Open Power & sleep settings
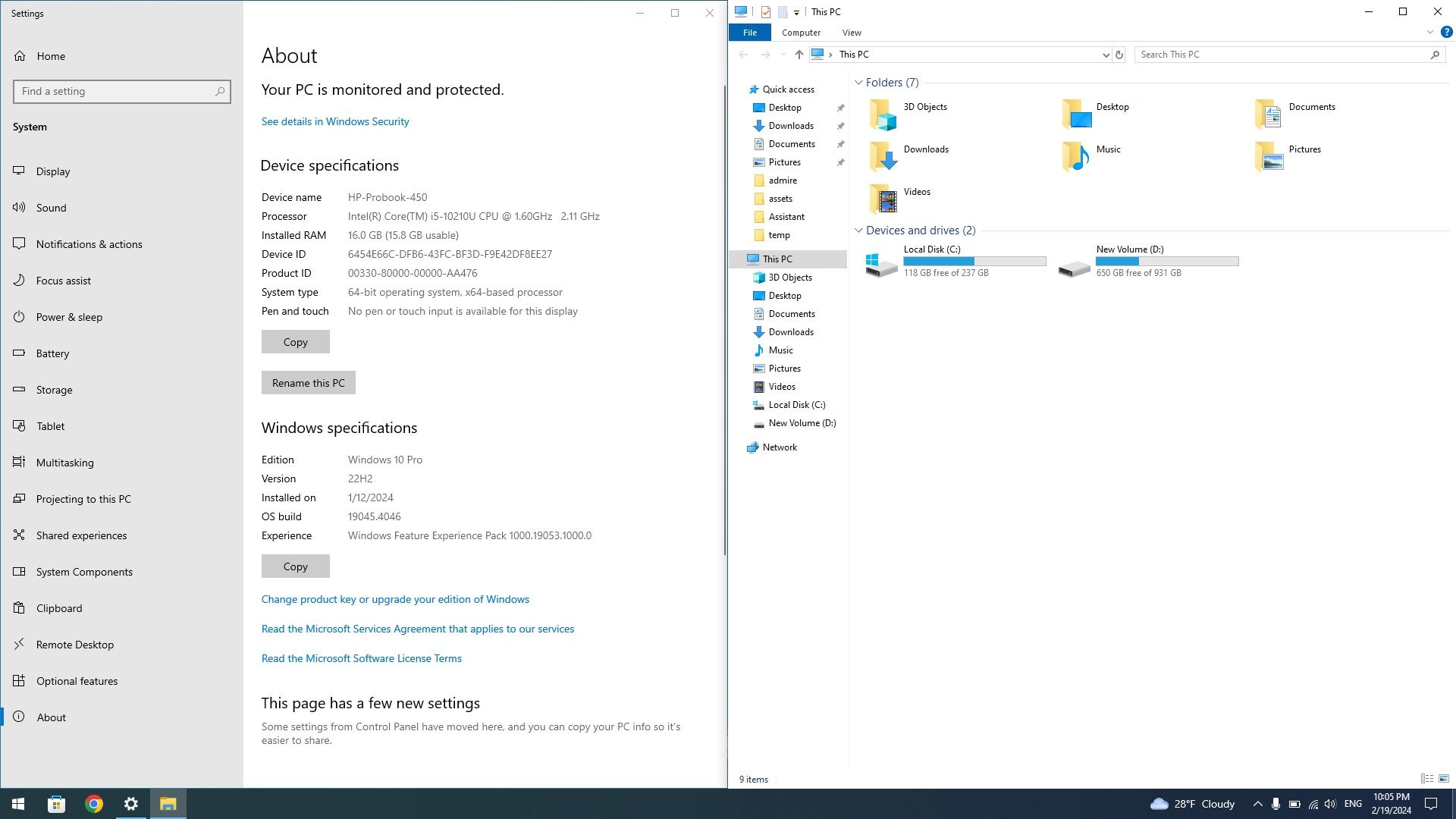The width and height of the screenshot is (1456, 819). [121, 317]
